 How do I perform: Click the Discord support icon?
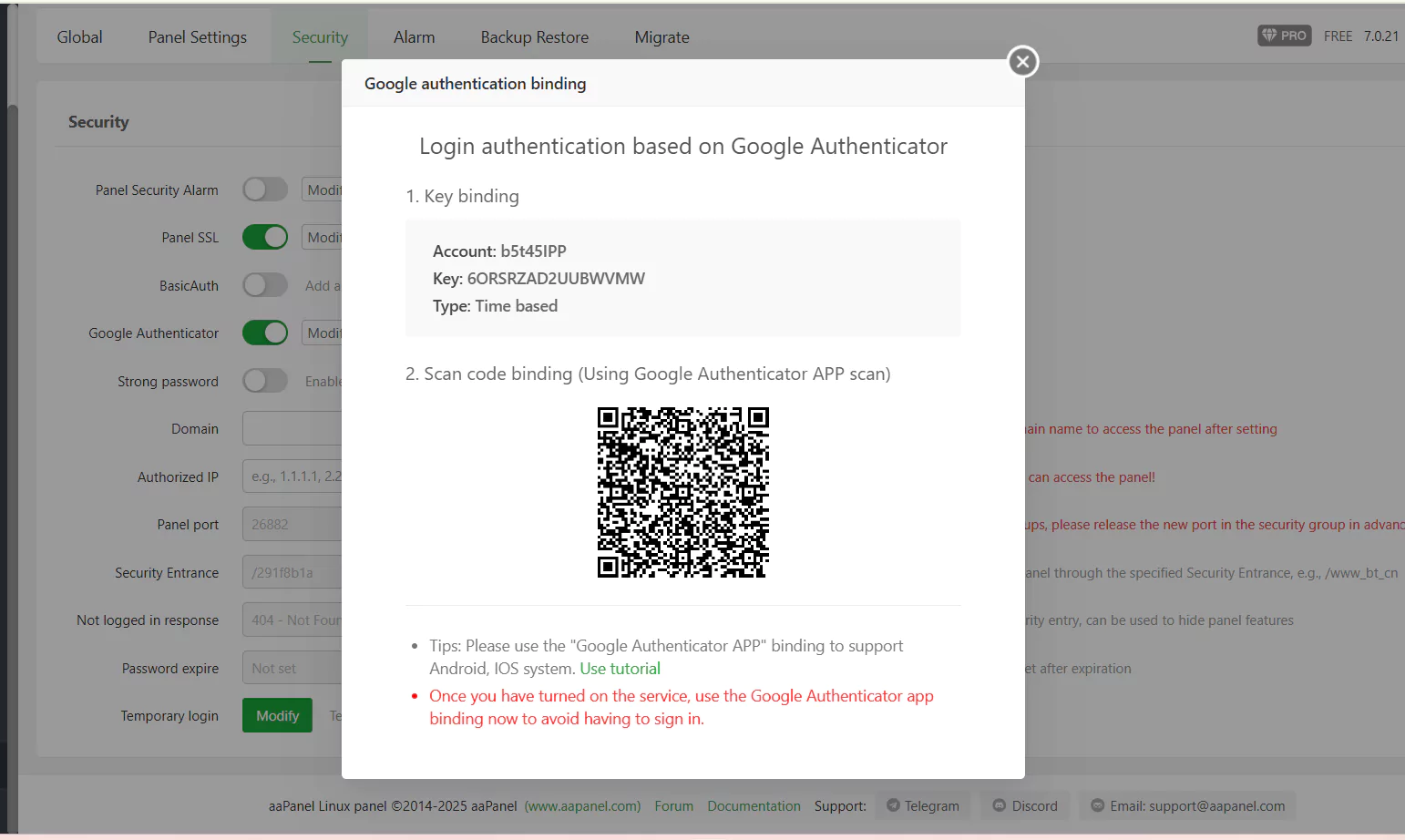999,805
